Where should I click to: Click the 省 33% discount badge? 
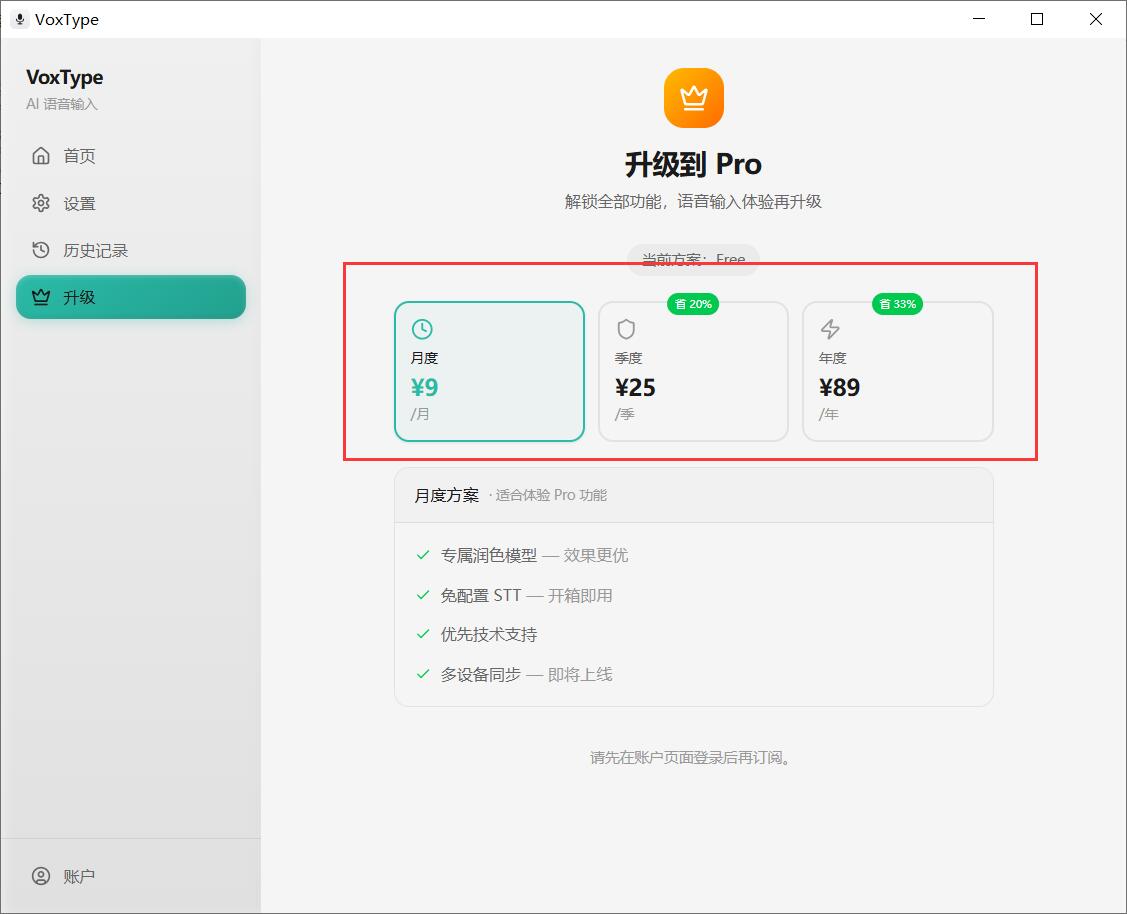point(898,304)
